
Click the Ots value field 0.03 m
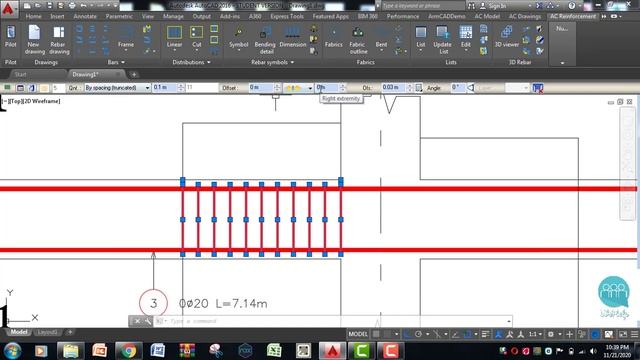(x=393, y=88)
